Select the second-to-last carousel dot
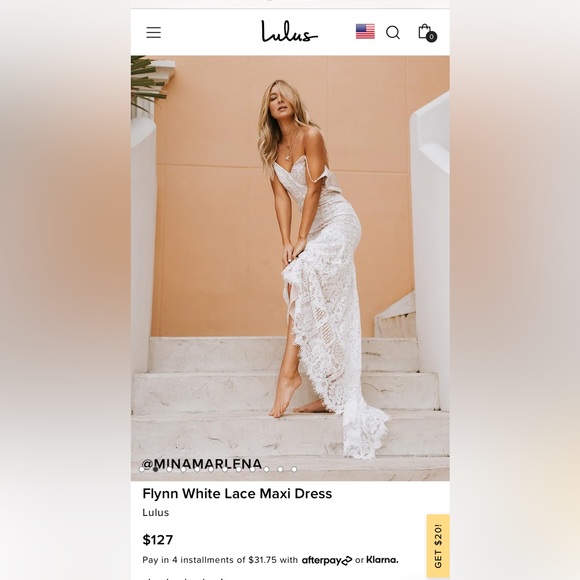This screenshot has height=580, width=580. pos(280,469)
